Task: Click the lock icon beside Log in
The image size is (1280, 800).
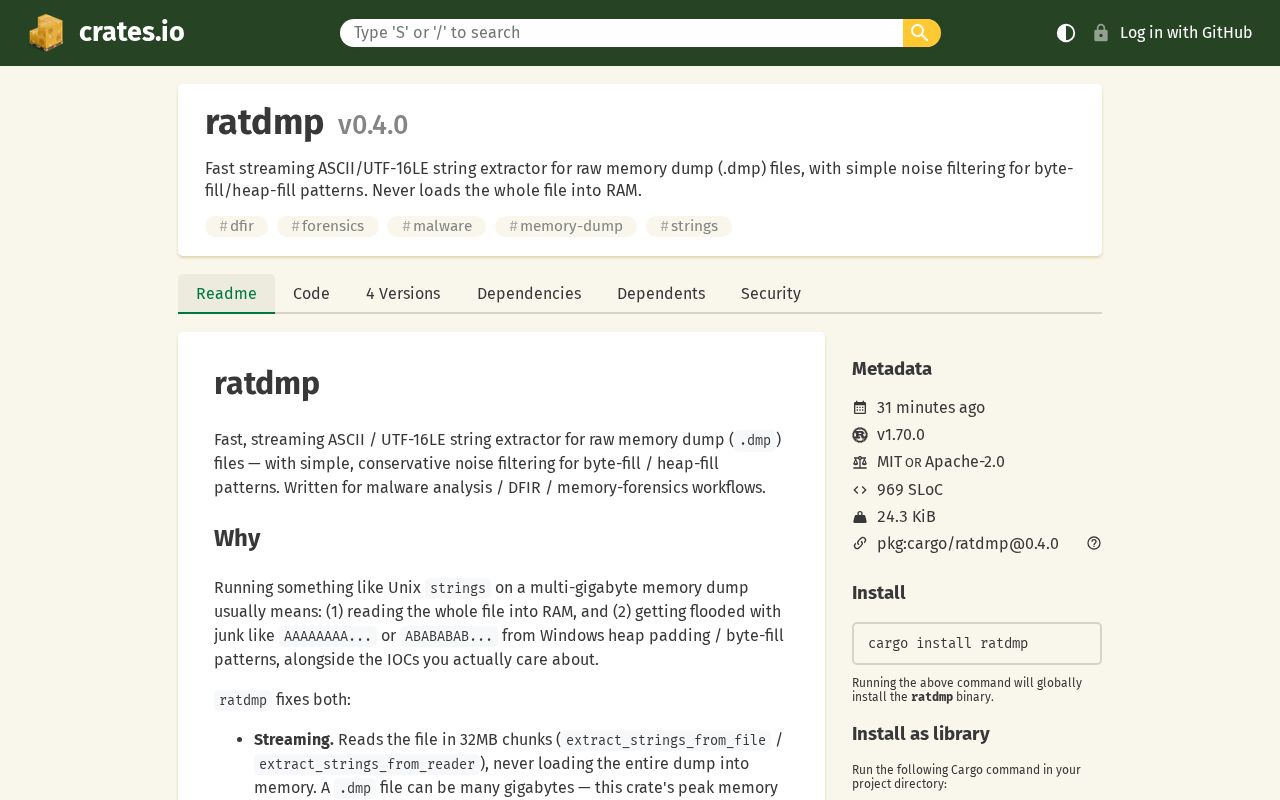Action: [x=1101, y=33]
